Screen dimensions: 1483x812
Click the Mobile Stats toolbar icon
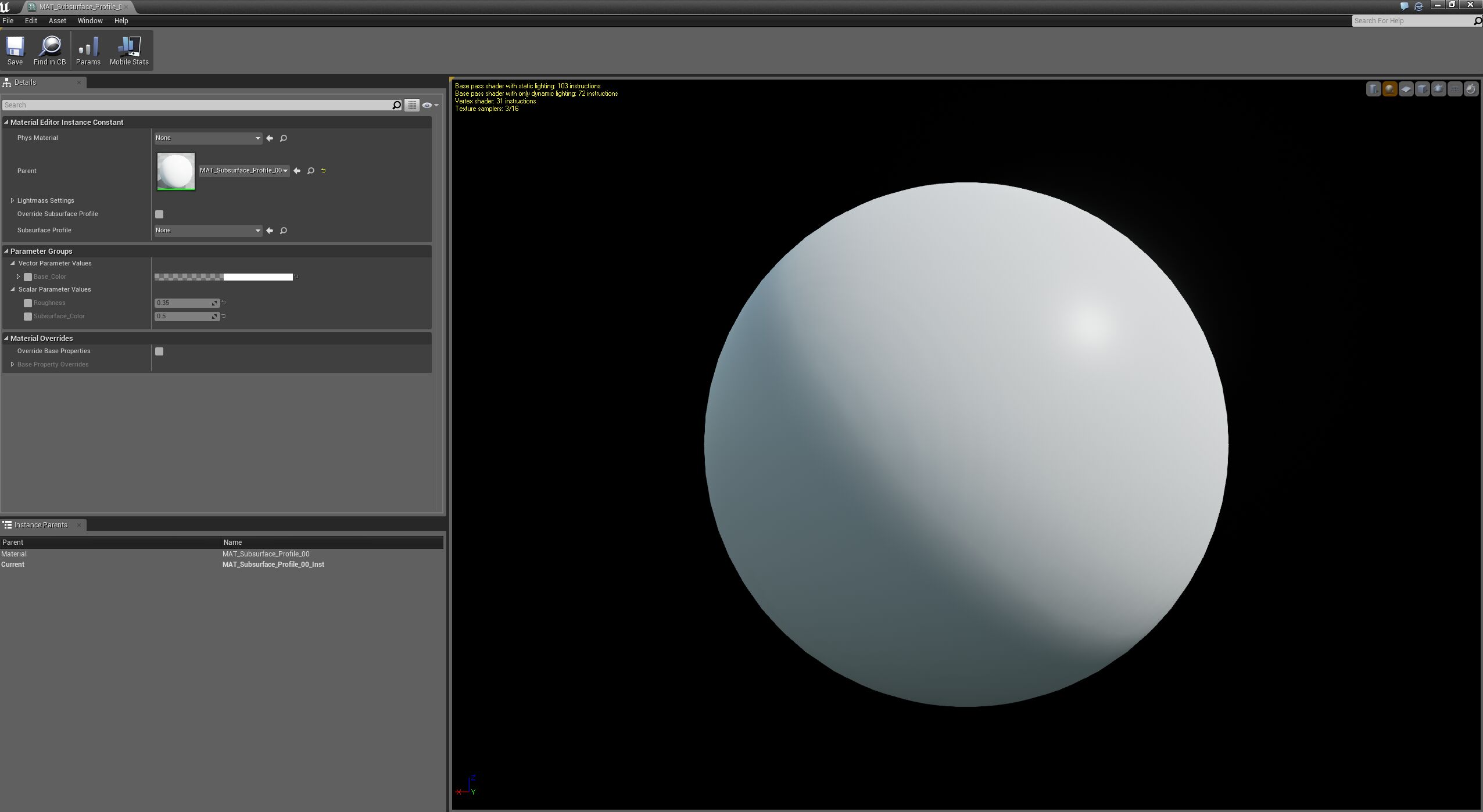coord(129,50)
